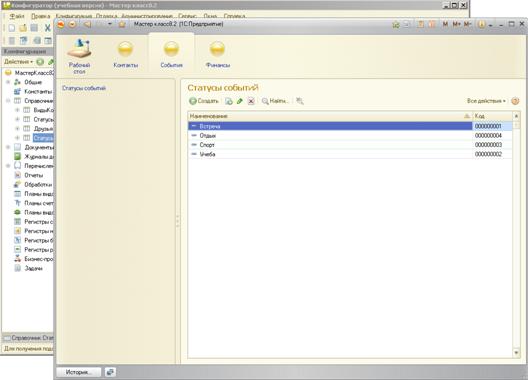Click the delete mark icon with red X
This screenshot has width=528, height=380.
tap(251, 101)
